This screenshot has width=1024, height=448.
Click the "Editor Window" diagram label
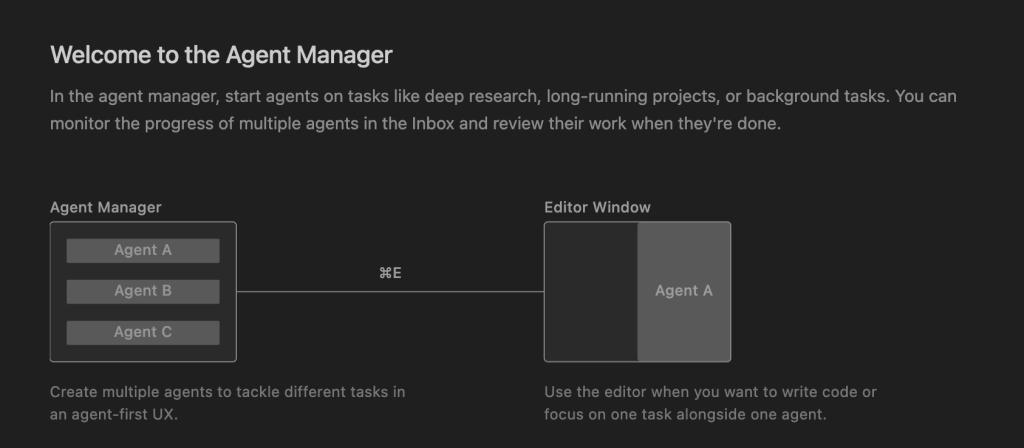pyautogui.click(x=597, y=207)
